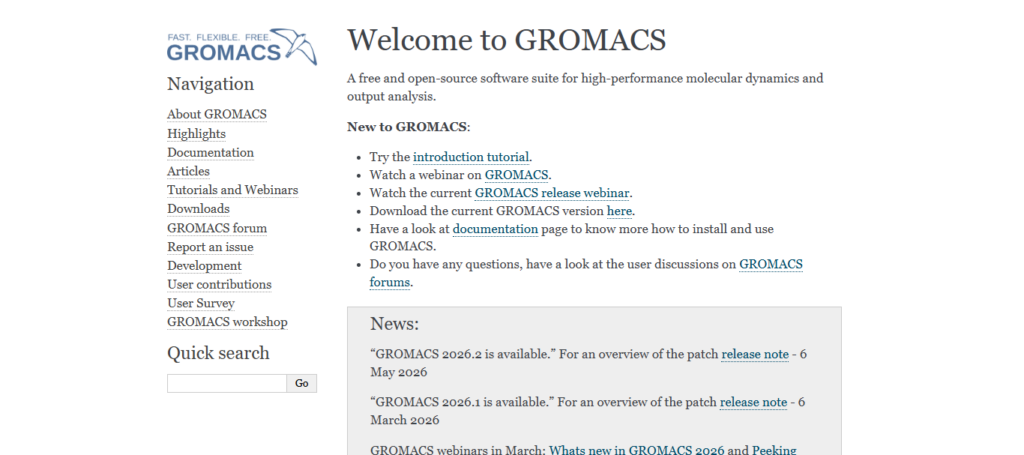Click the Quick search heading
The width and height of the screenshot is (1024, 455).
tap(218, 353)
